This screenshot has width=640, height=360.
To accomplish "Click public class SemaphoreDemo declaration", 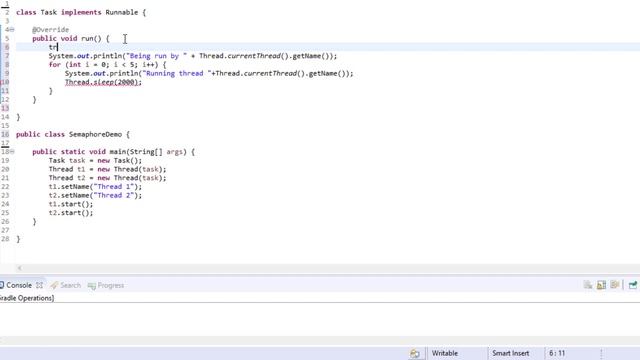I will (x=73, y=134).
